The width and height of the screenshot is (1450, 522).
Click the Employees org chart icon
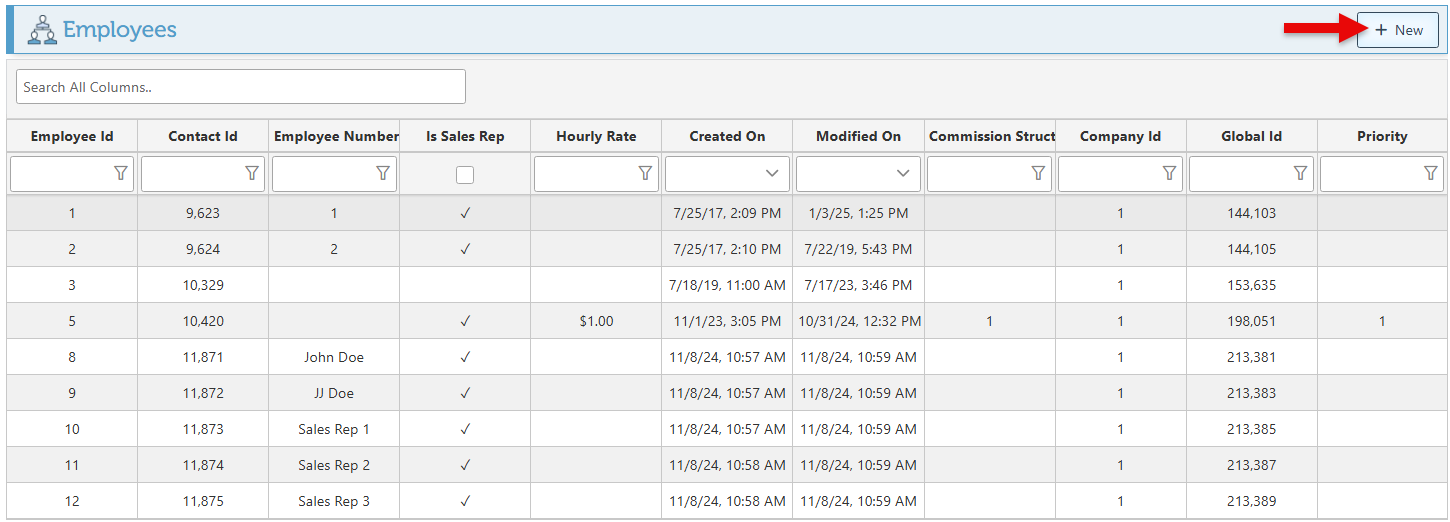(41, 30)
